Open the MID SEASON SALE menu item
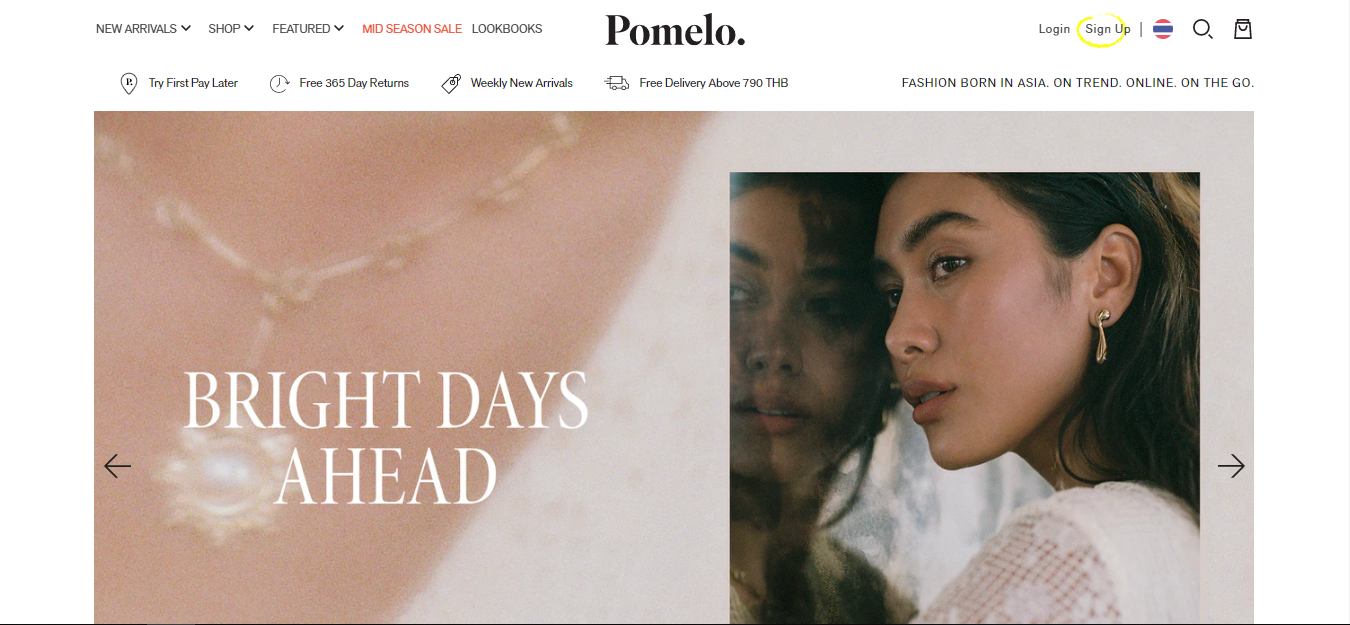This screenshot has width=1350, height=625. click(x=412, y=29)
